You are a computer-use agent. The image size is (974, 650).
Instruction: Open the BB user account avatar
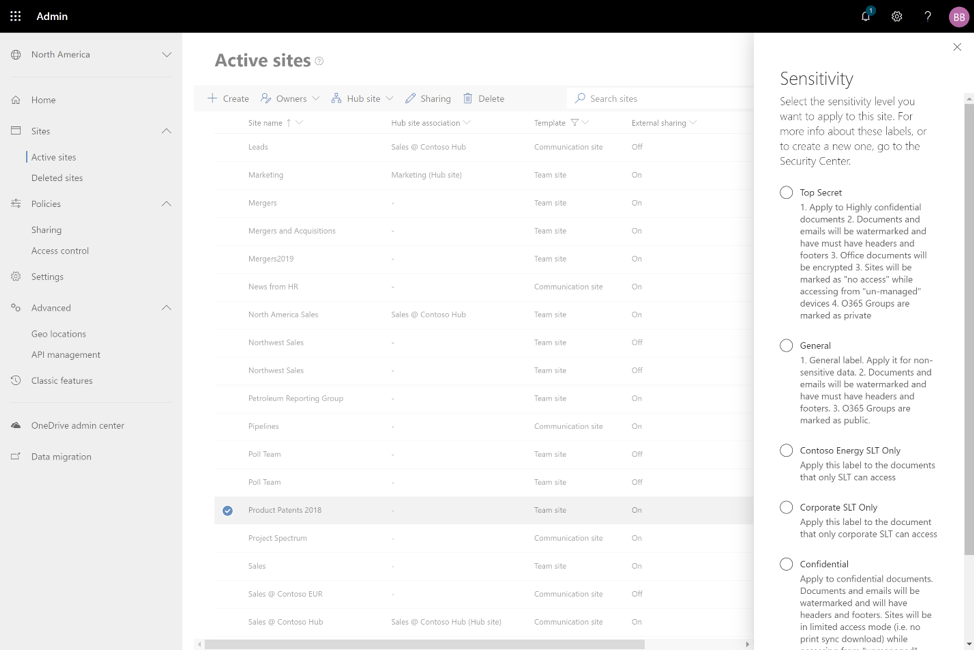coord(958,16)
